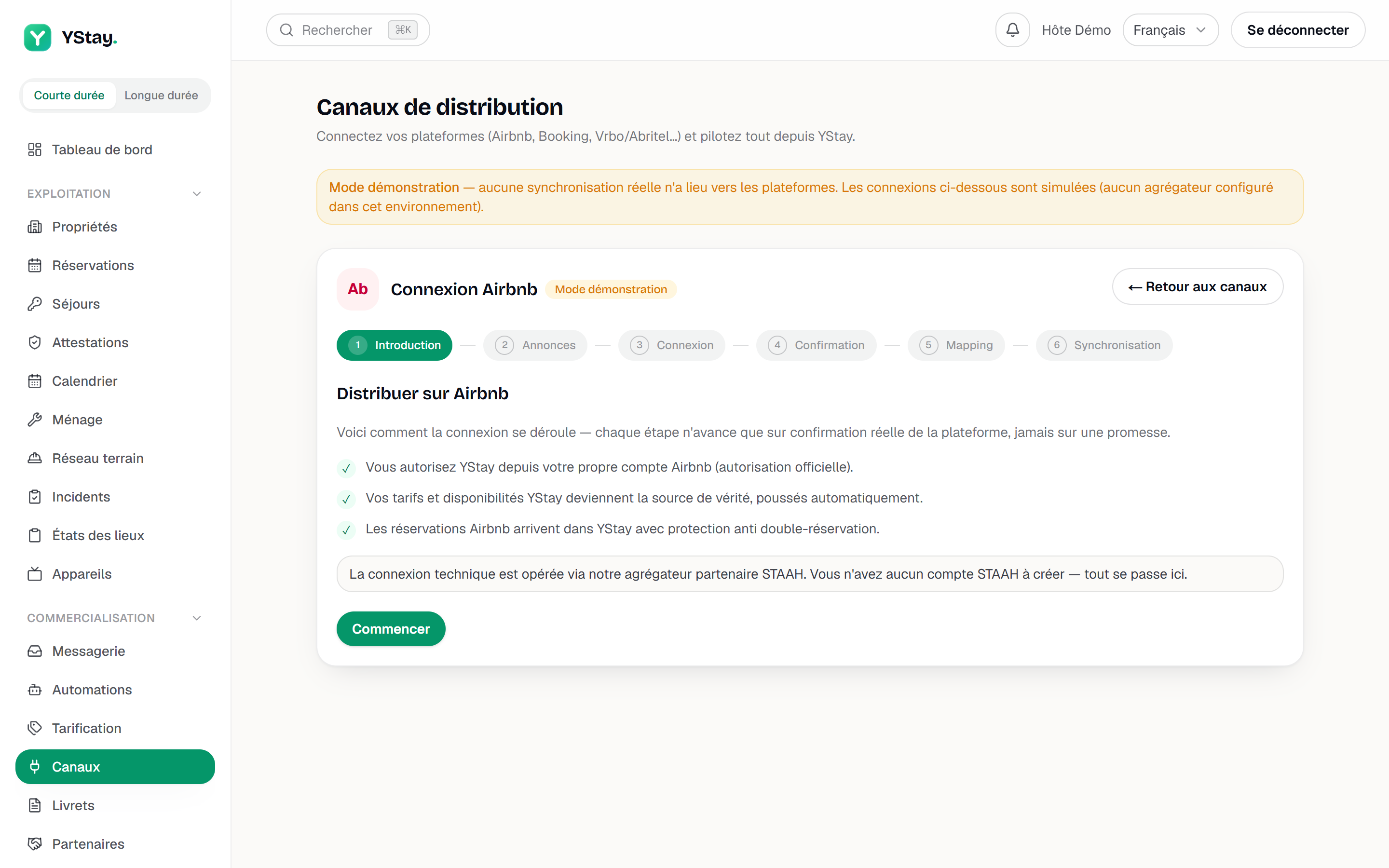Screen dimensions: 1389x868
Task: Go to step 4 Confirmation
Action: [816, 345]
